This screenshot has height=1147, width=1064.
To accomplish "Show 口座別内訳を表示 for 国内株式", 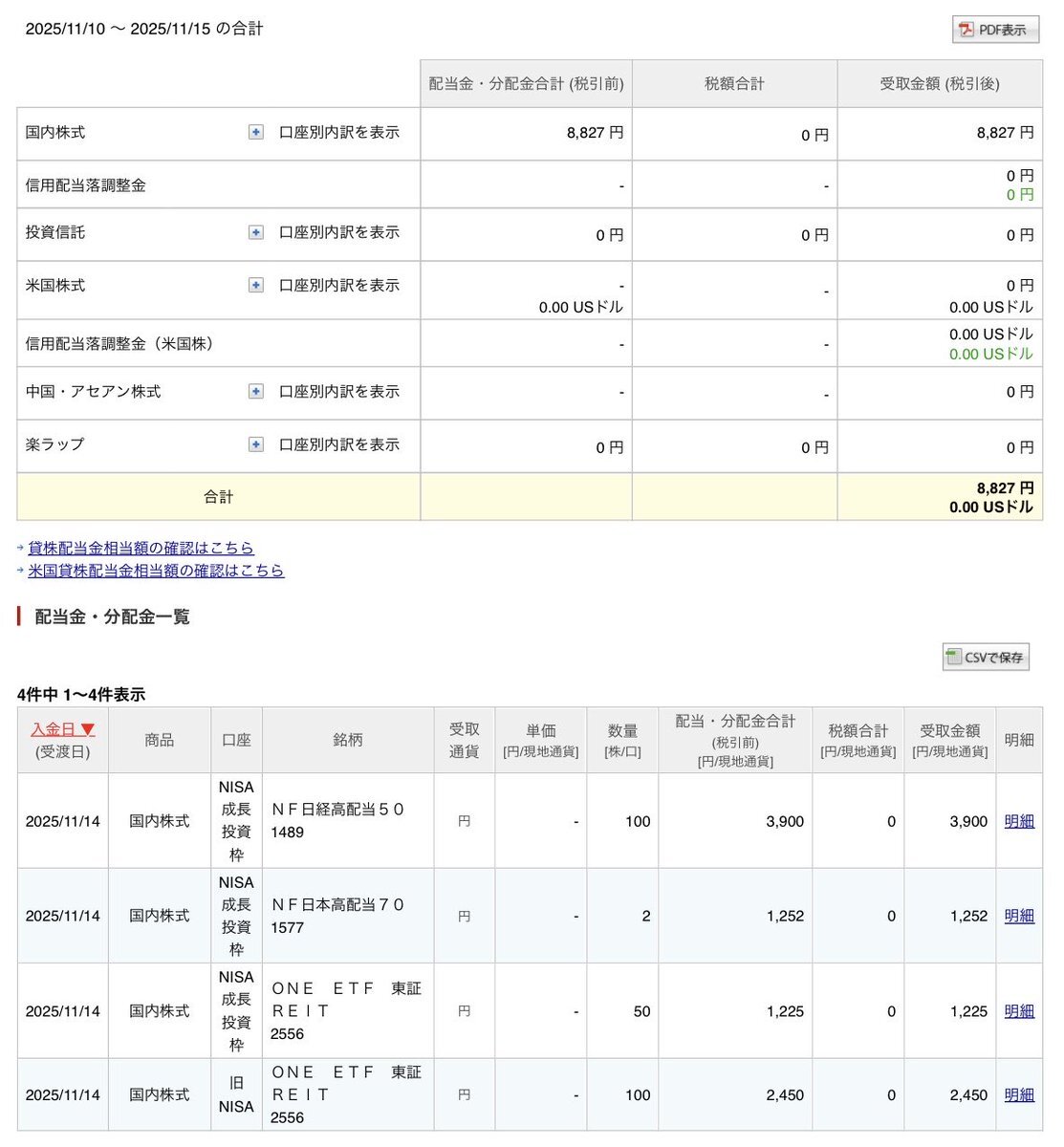I will click(x=338, y=133).
